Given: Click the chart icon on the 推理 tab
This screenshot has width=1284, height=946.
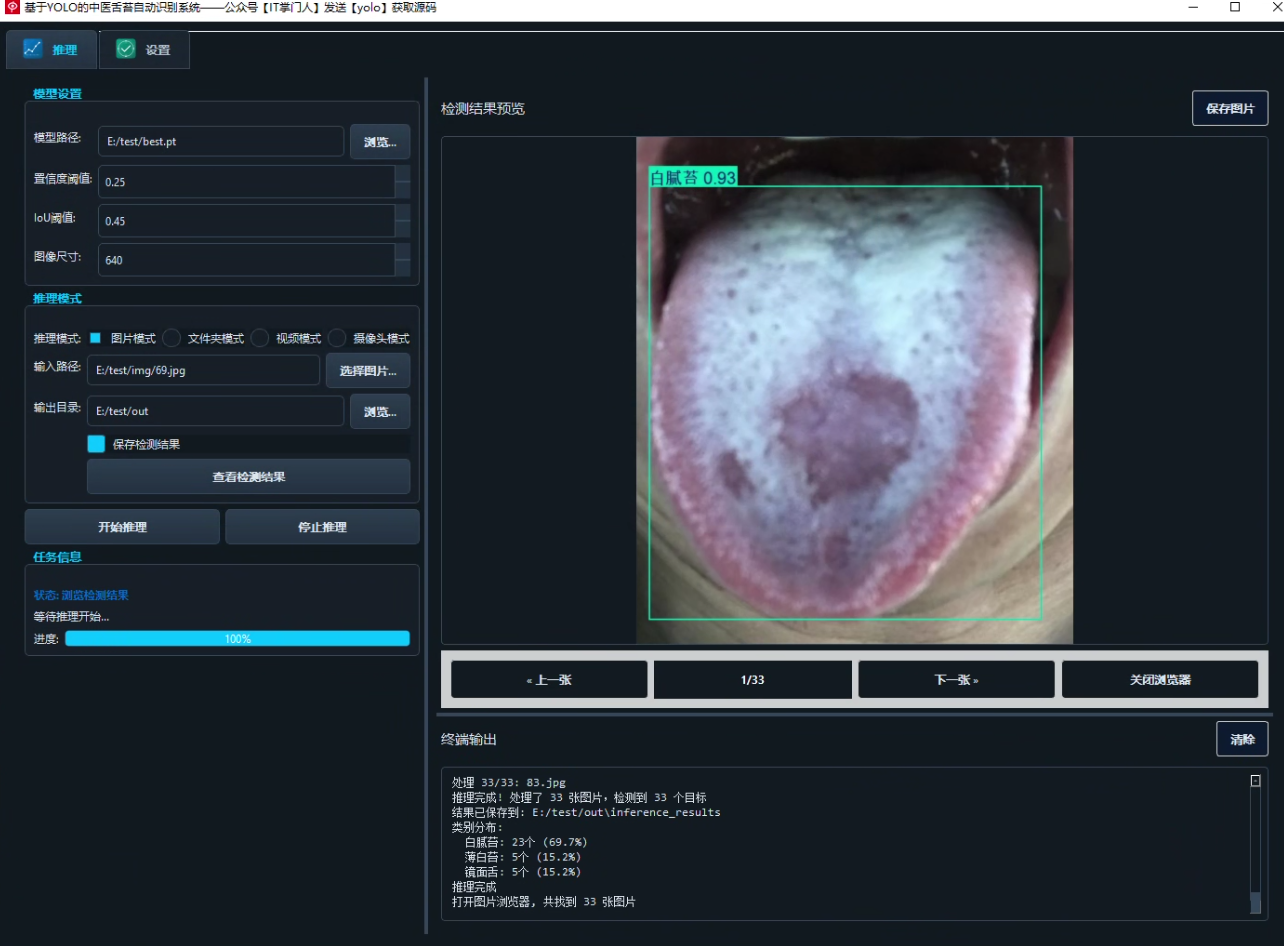Looking at the screenshot, I should pyautogui.click(x=33, y=49).
